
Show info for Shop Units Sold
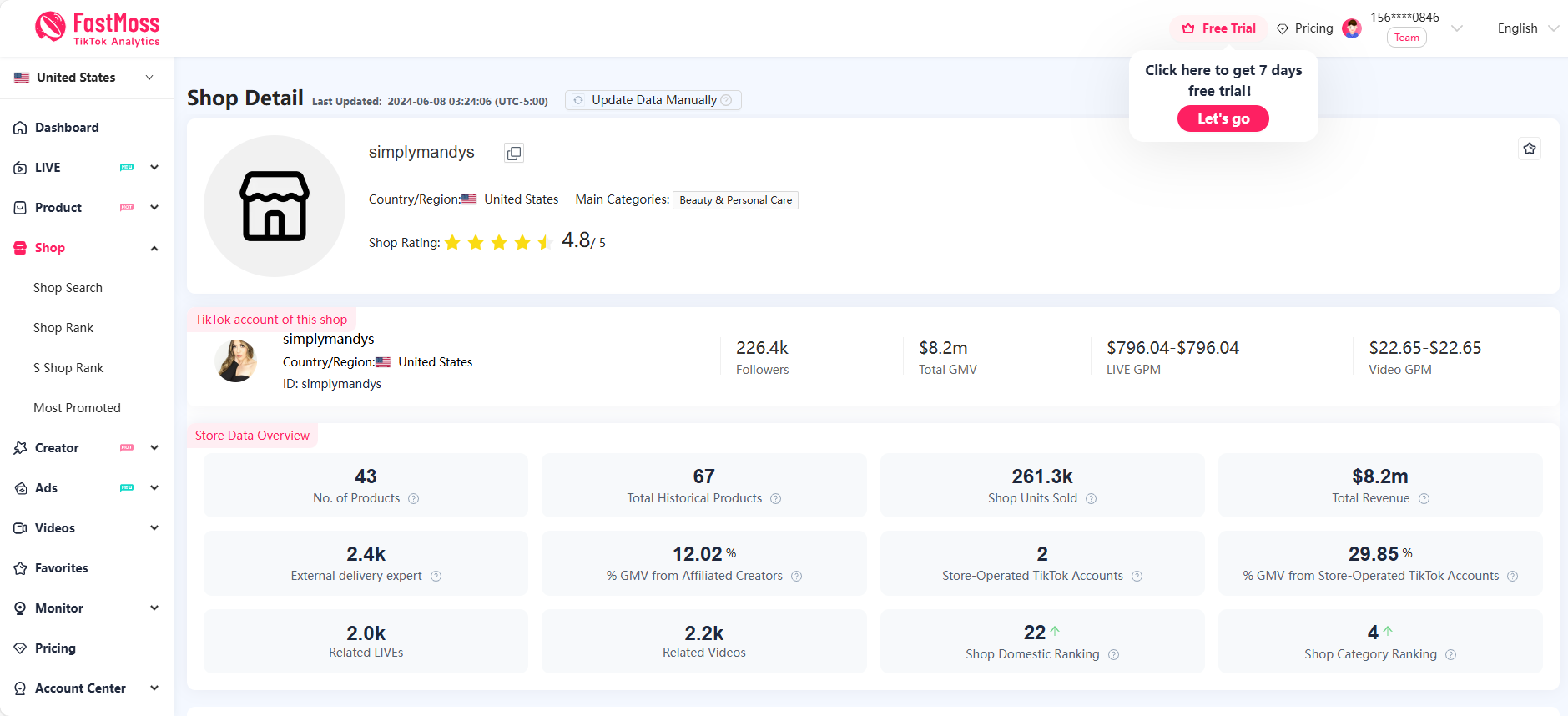click(x=1091, y=499)
